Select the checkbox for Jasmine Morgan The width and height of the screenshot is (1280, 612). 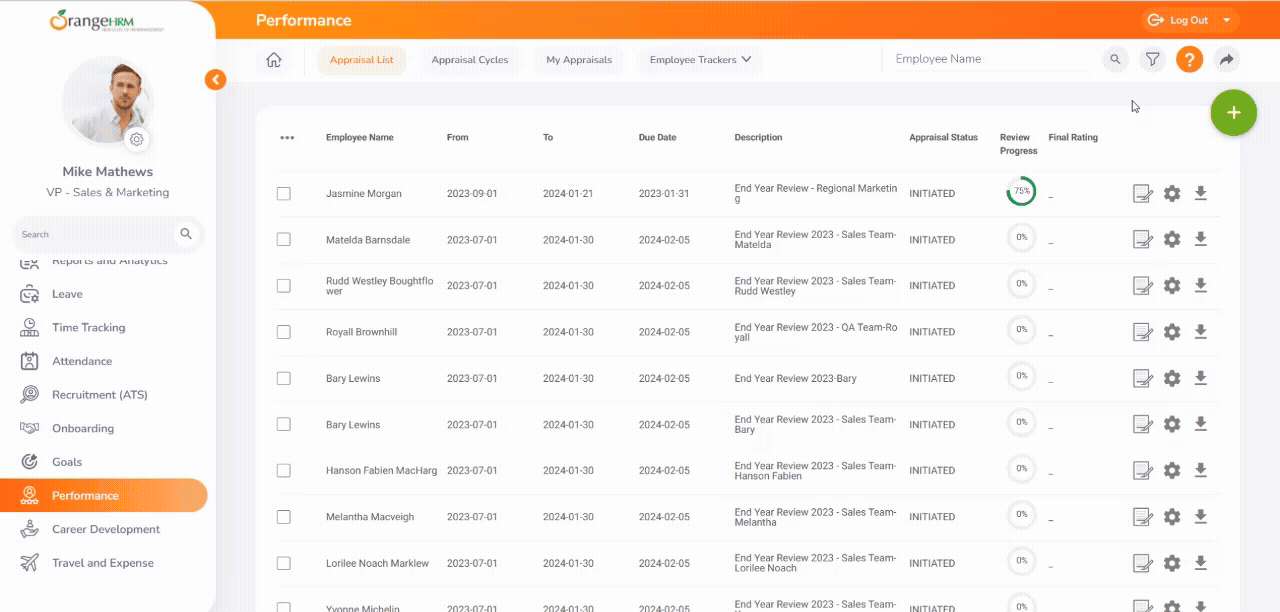tap(284, 194)
